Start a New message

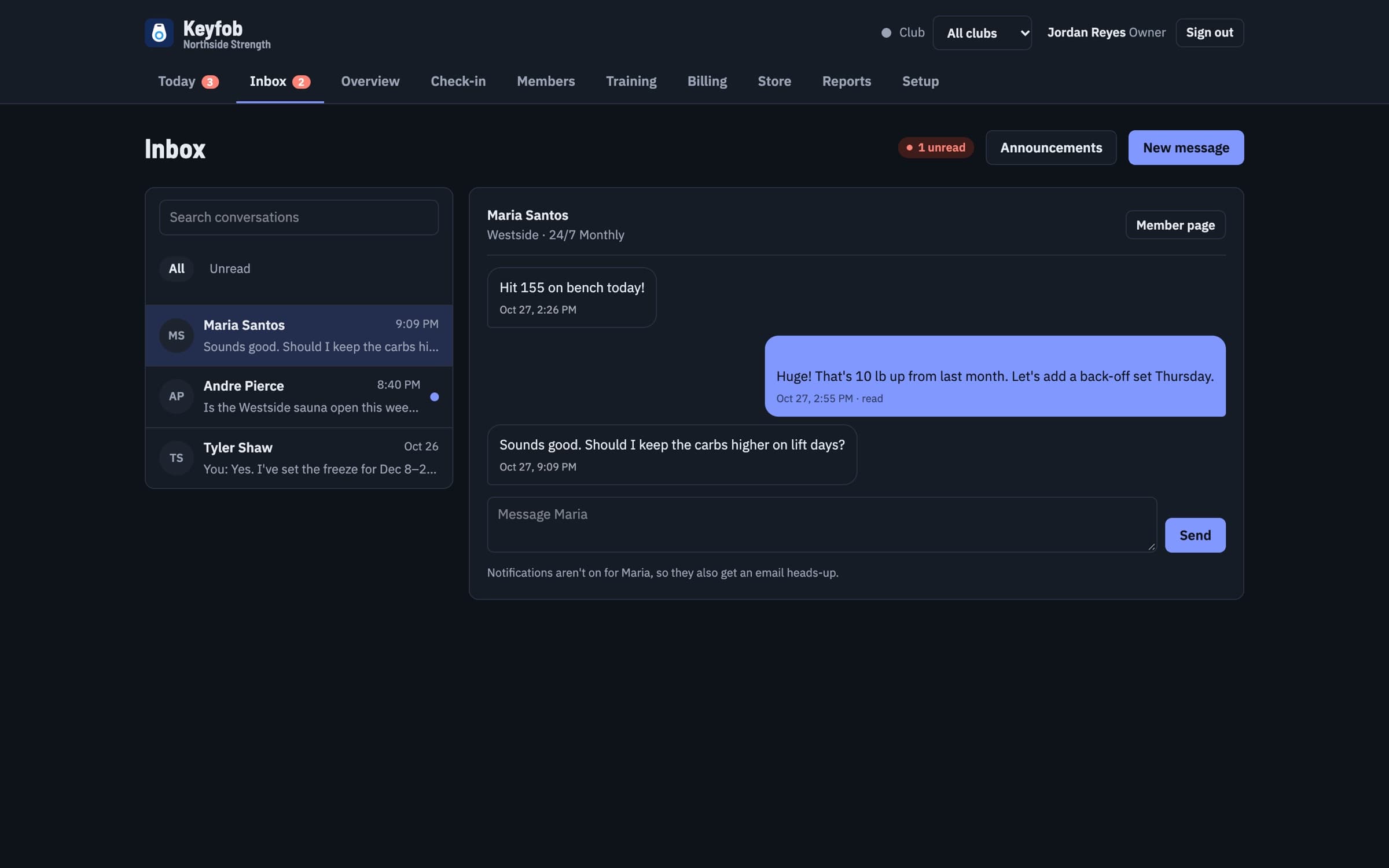coord(1186,148)
